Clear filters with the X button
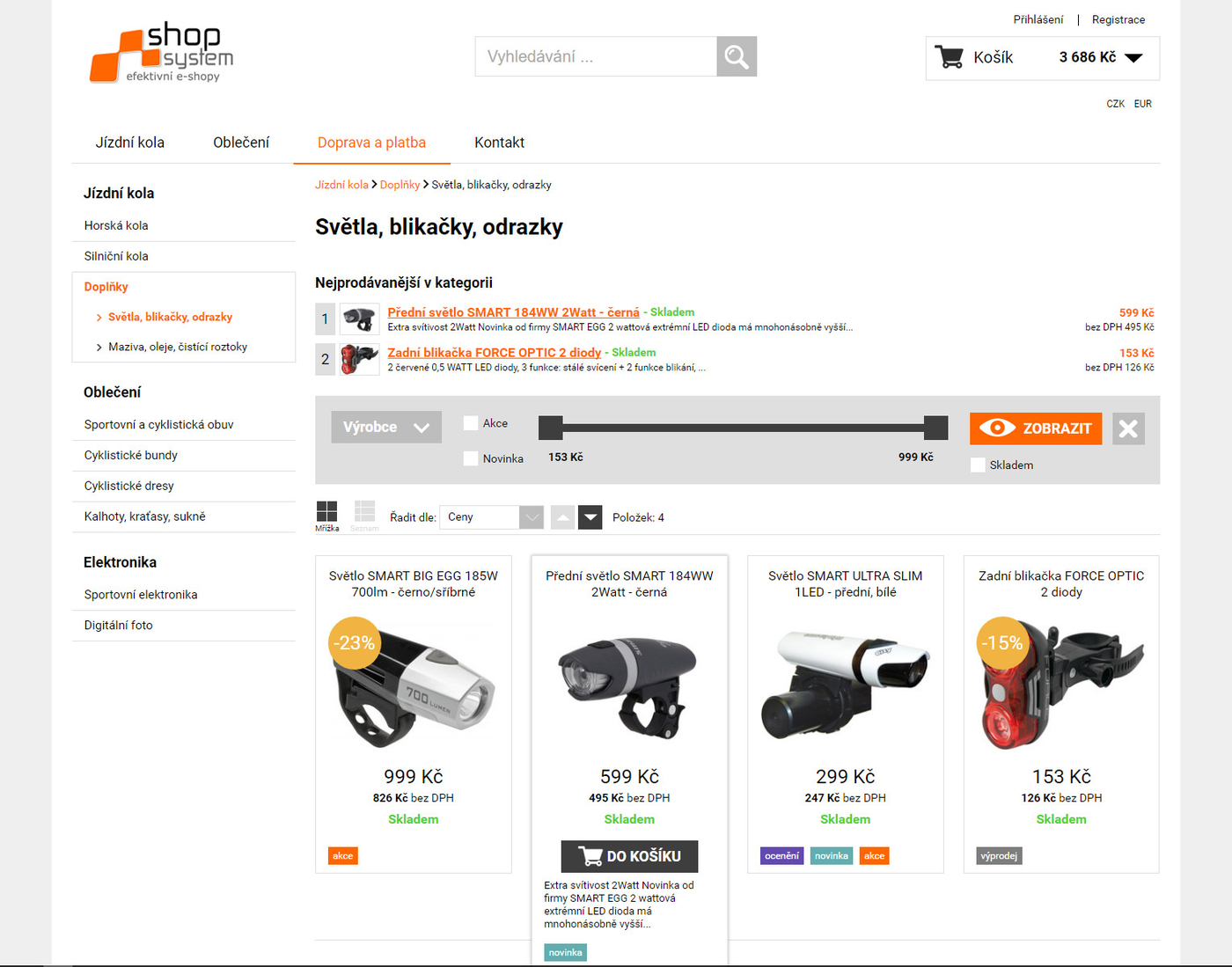Screen dimensions: 1232x967 pos(1128,429)
